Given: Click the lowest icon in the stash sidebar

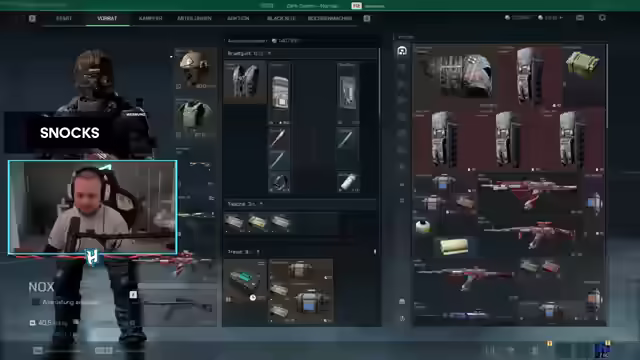Looking at the screenshot, I should click(x=402, y=318).
